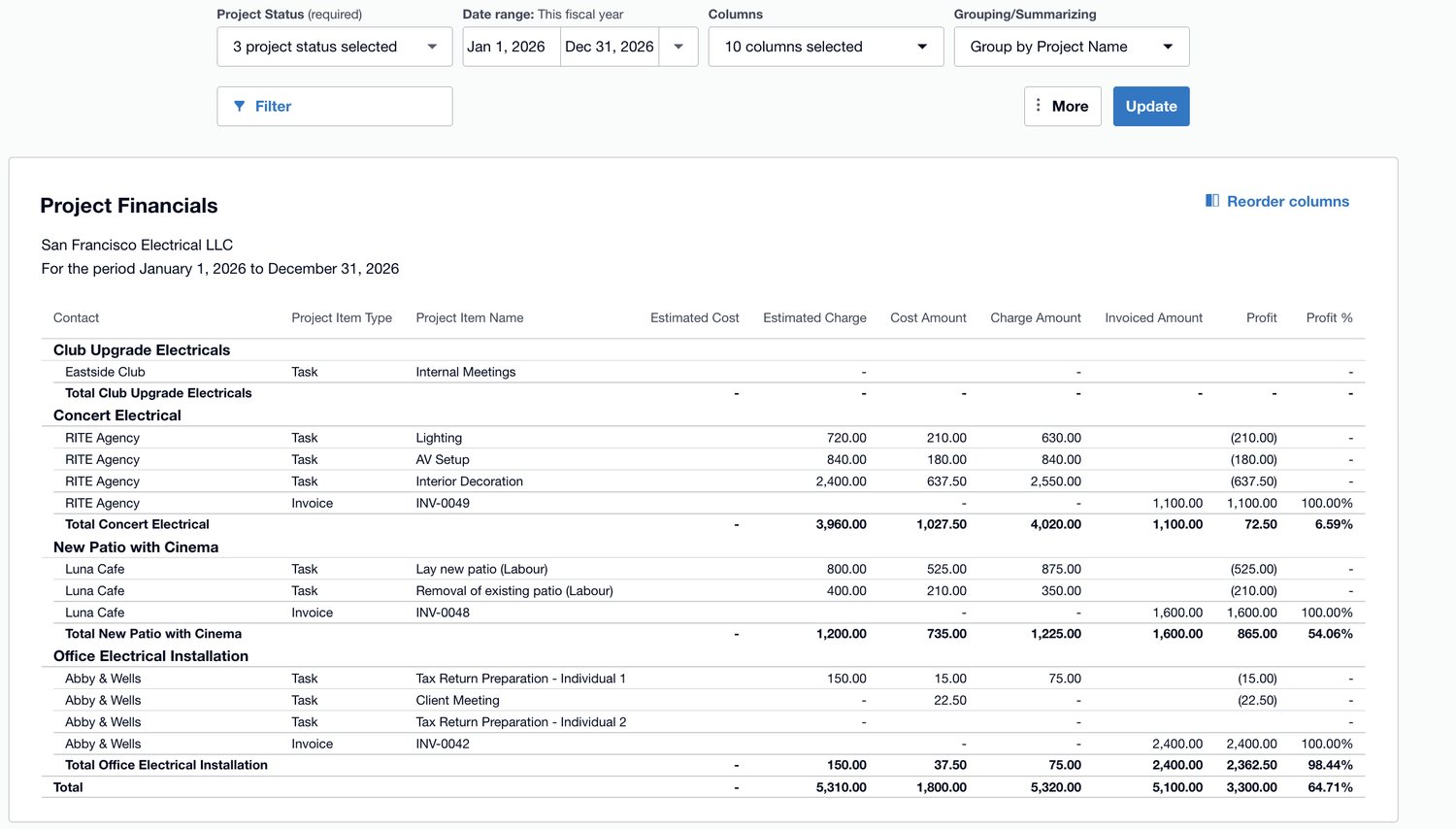Click the Estimated Cost column header
Screen dimensions: 1456x829
(x=695, y=317)
